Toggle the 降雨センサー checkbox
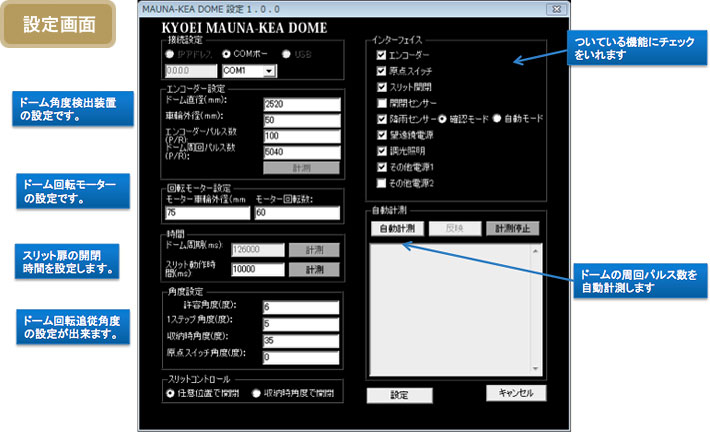710x438 pixels. 382,119
